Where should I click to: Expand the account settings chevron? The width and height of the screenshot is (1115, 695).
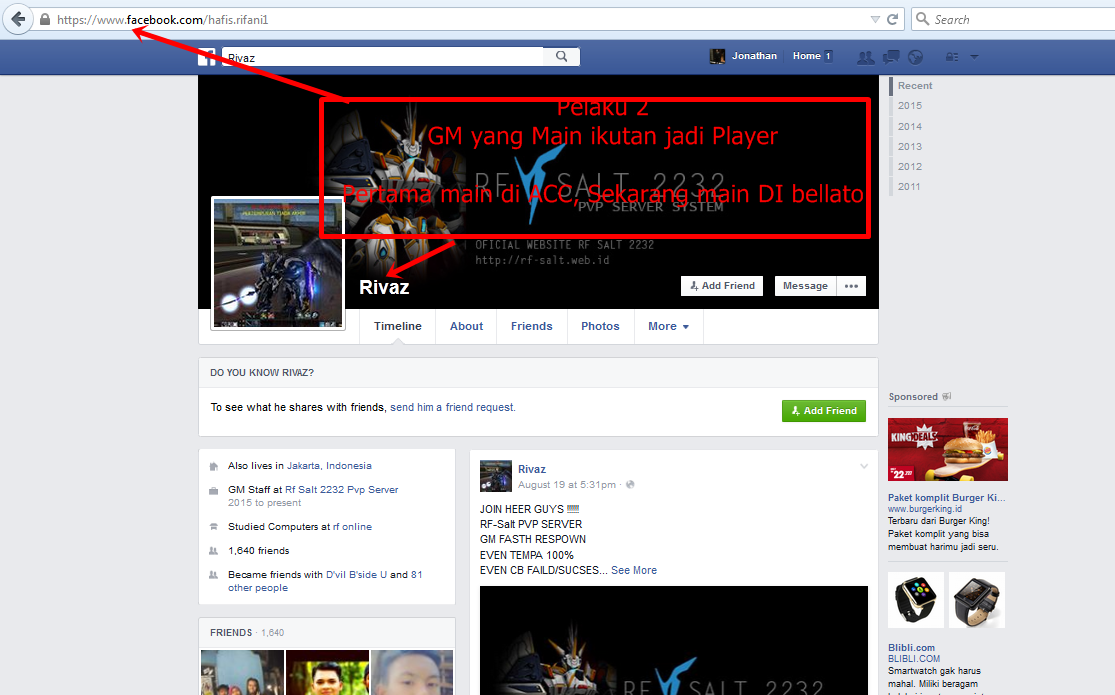(975, 57)
